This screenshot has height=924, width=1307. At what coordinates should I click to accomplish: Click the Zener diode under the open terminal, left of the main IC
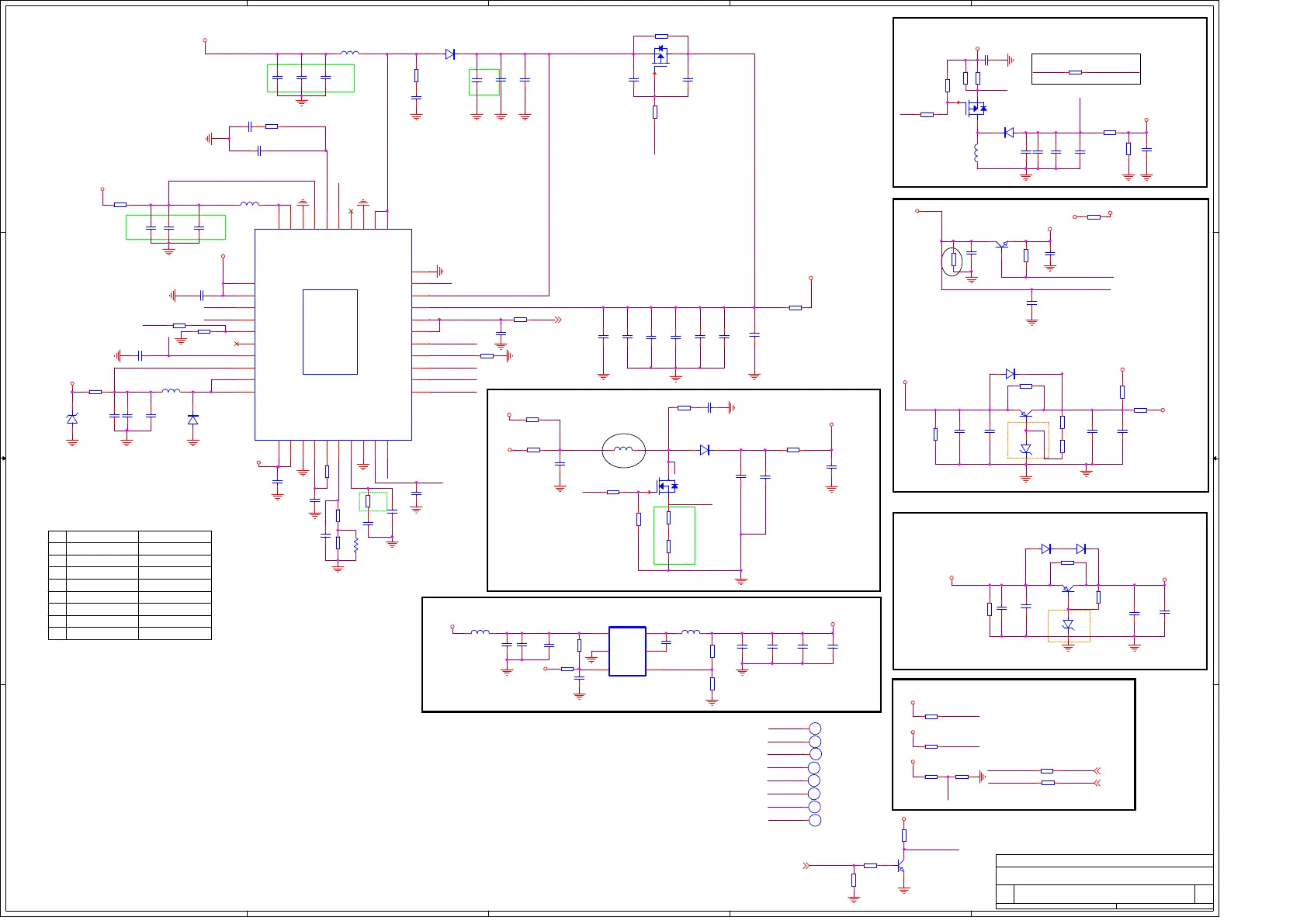pos(72,419)
